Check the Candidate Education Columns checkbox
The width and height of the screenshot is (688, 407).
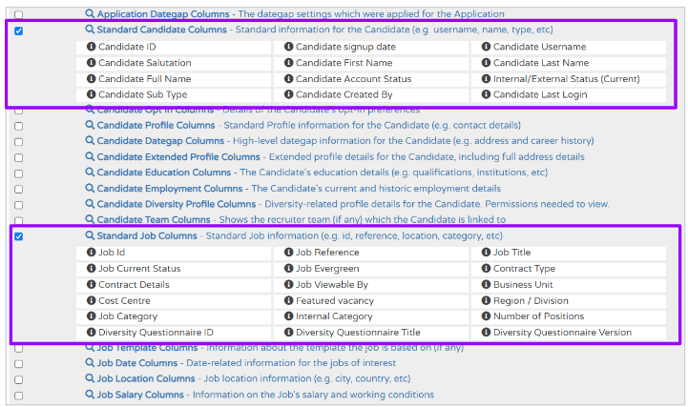(x=18, y=174)
